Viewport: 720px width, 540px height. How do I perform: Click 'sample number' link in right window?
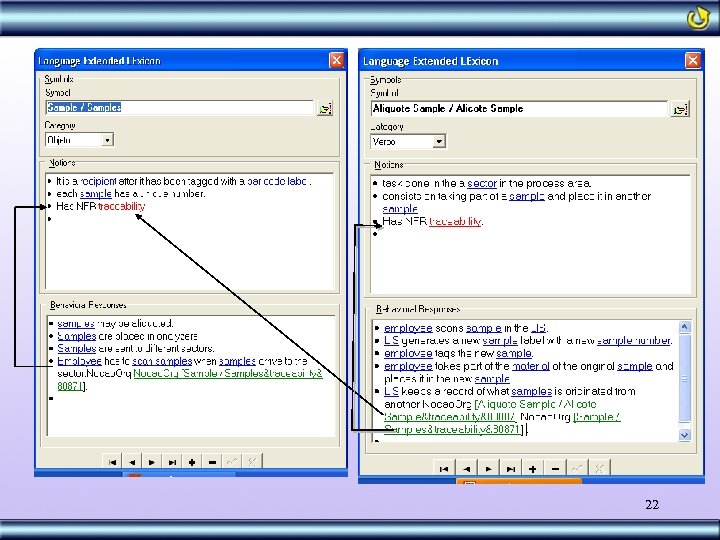[634, 341]
